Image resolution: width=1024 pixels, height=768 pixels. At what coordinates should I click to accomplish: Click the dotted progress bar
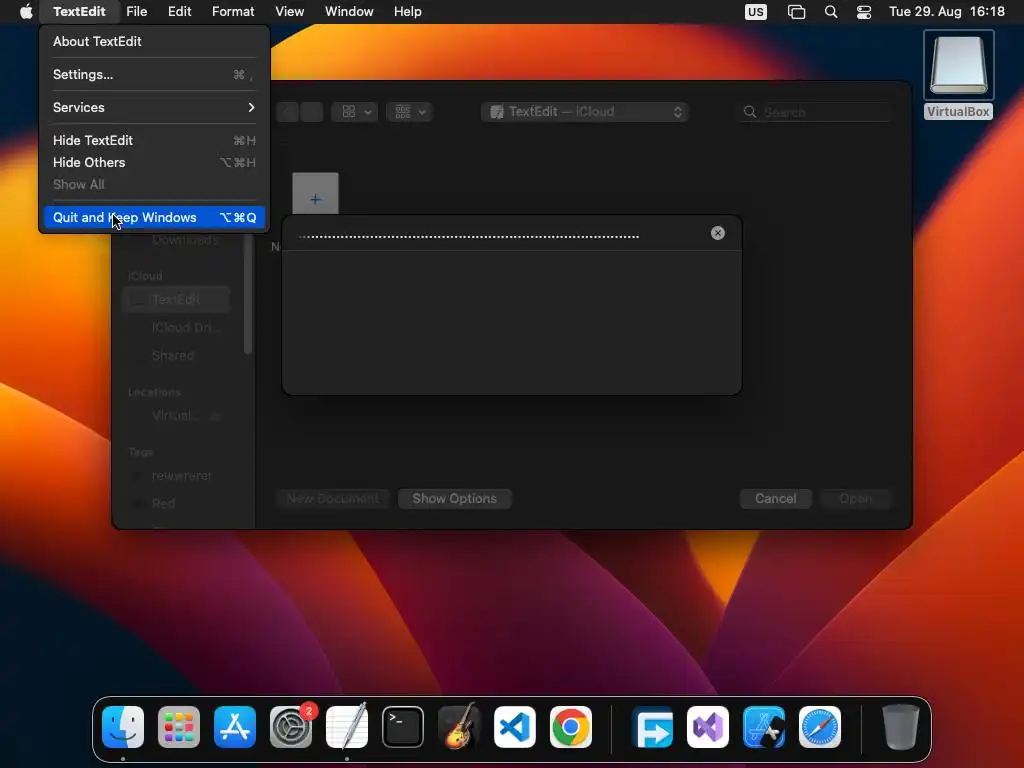click(x=468, y=236)
